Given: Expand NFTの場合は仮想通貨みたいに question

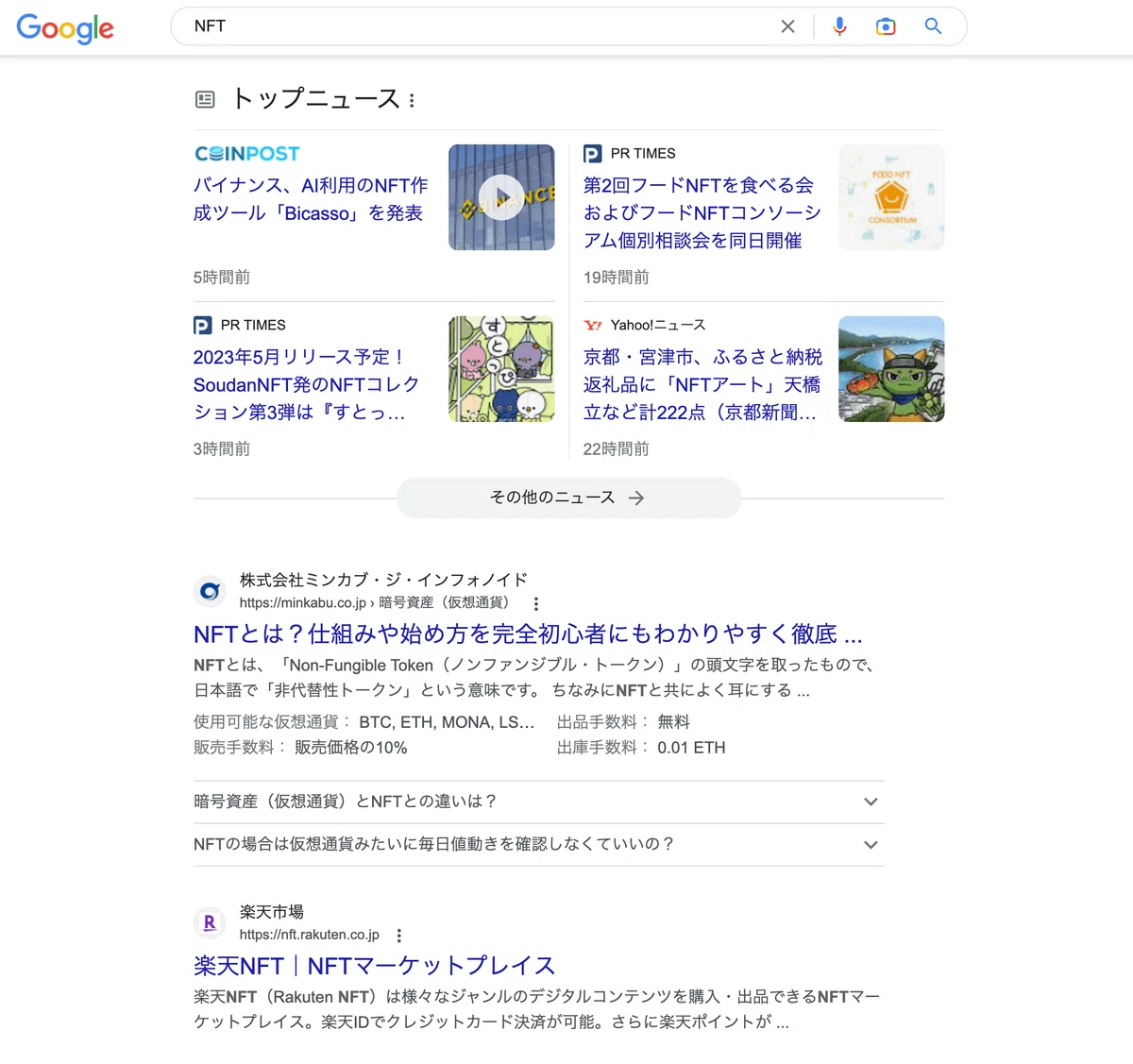Looking at the screenshot, I should tap(539, 844).
